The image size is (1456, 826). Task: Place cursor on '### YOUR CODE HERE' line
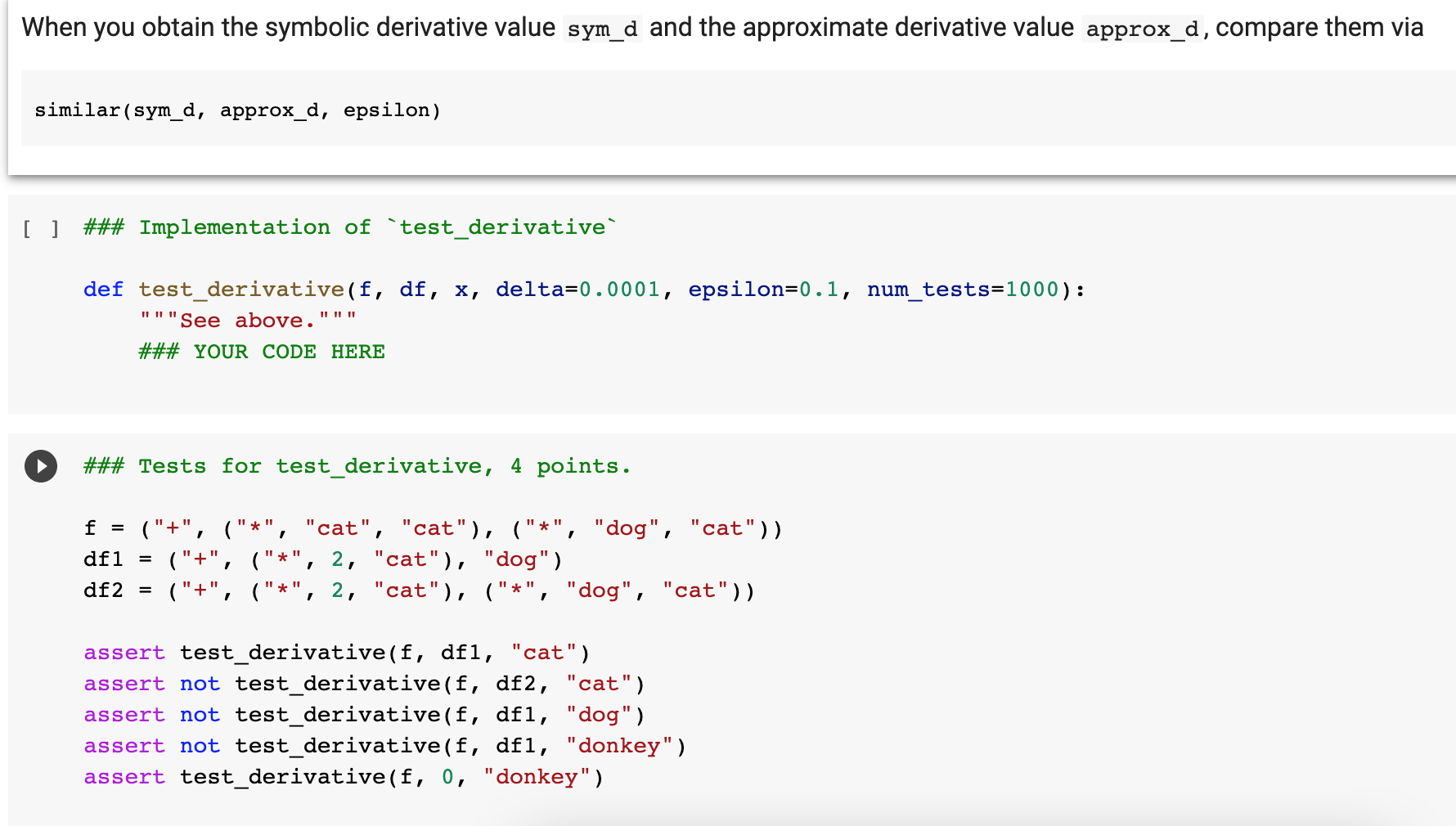click(x=262, y=352)
